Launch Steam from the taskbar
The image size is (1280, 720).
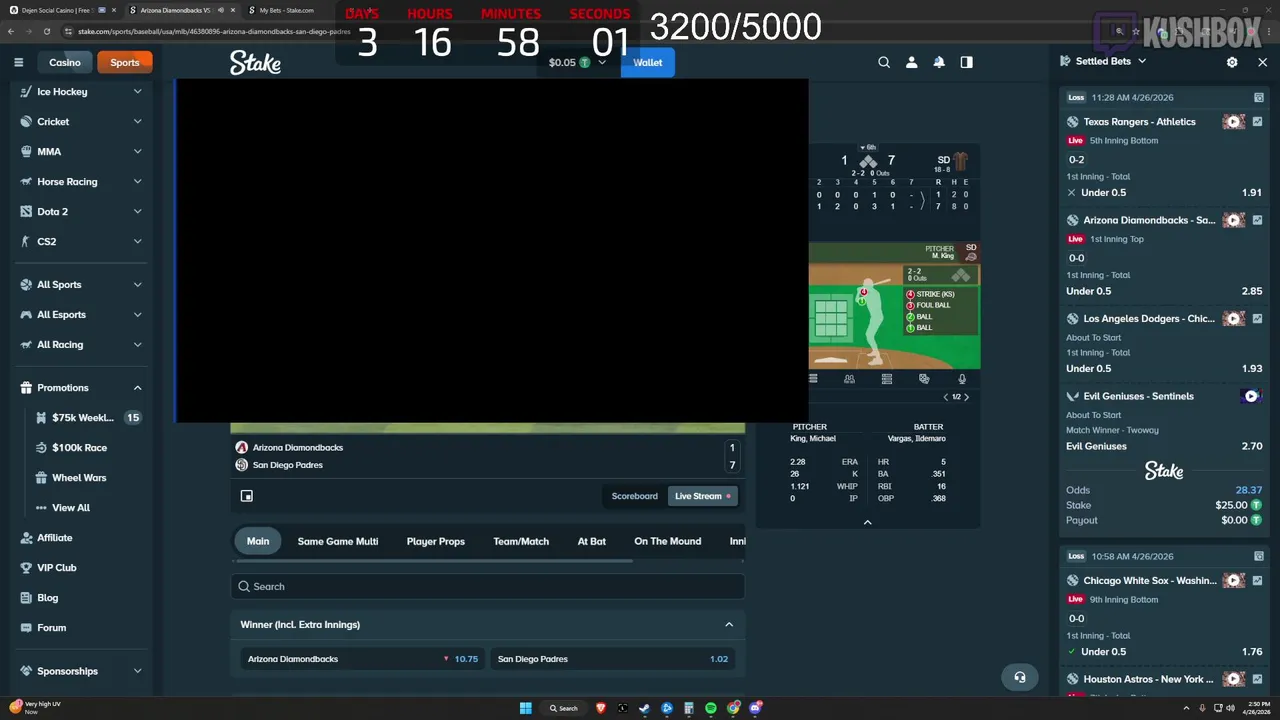tap(645, 708)
